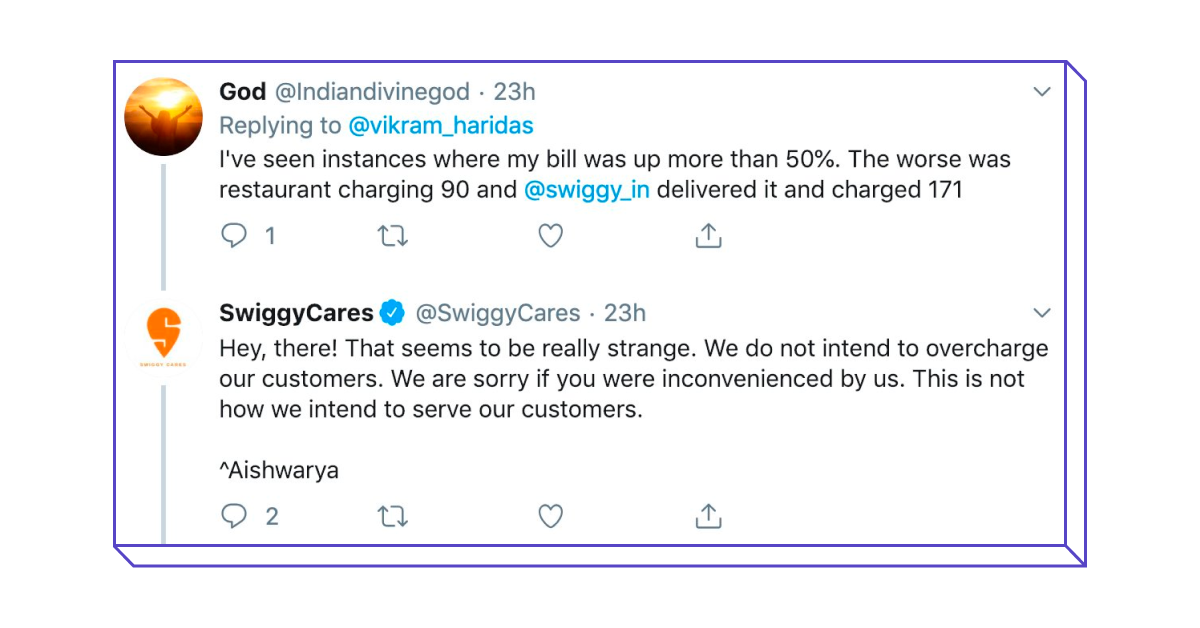The image size is (1200, 628).
Task: Click the SwiggyCares profile avatar
Action: coord(163,338)
